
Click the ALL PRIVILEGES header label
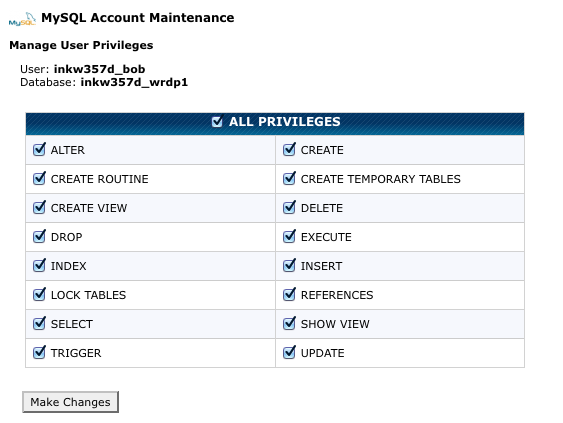[x=285, y=122]
